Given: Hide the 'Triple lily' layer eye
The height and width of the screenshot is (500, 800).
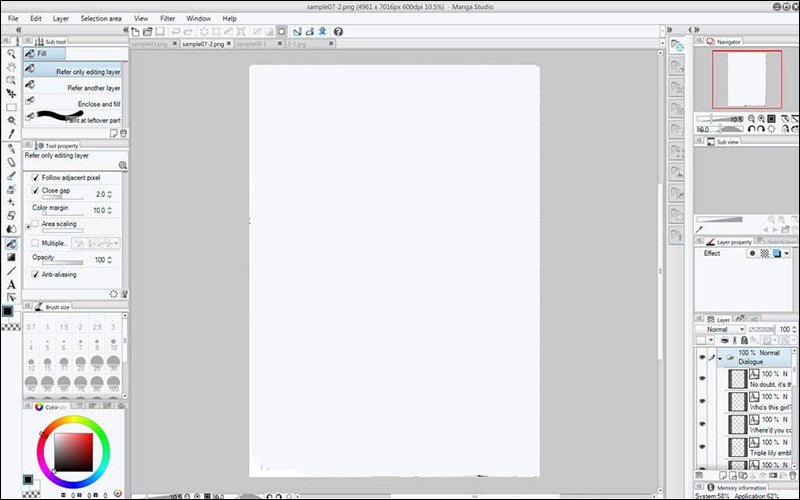Looking at the screenshot, I should [702, 446].
